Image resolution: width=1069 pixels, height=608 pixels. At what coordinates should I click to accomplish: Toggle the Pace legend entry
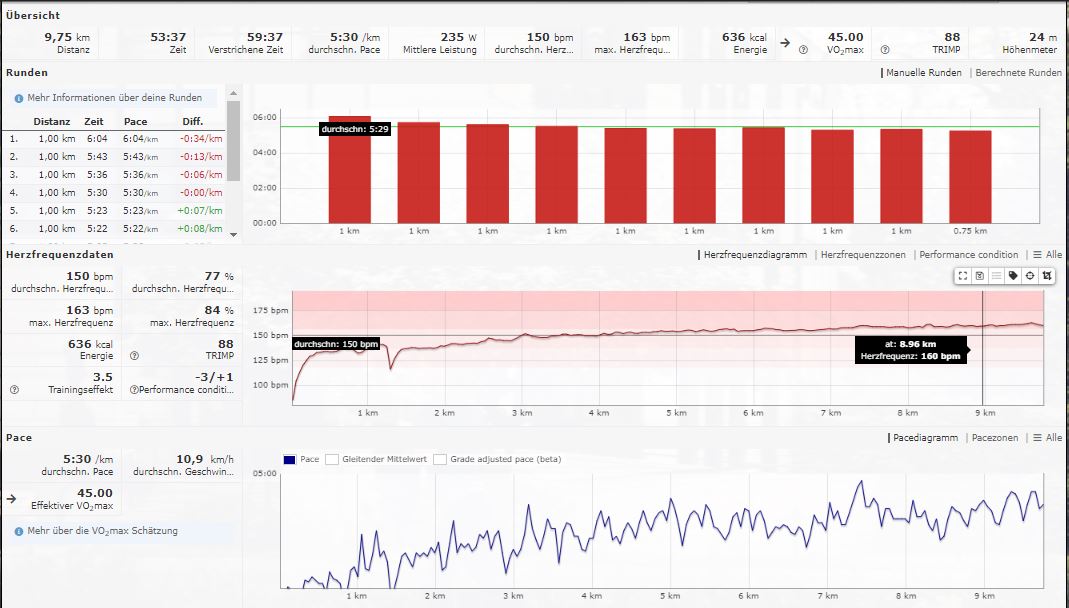(x=289, y=460)
